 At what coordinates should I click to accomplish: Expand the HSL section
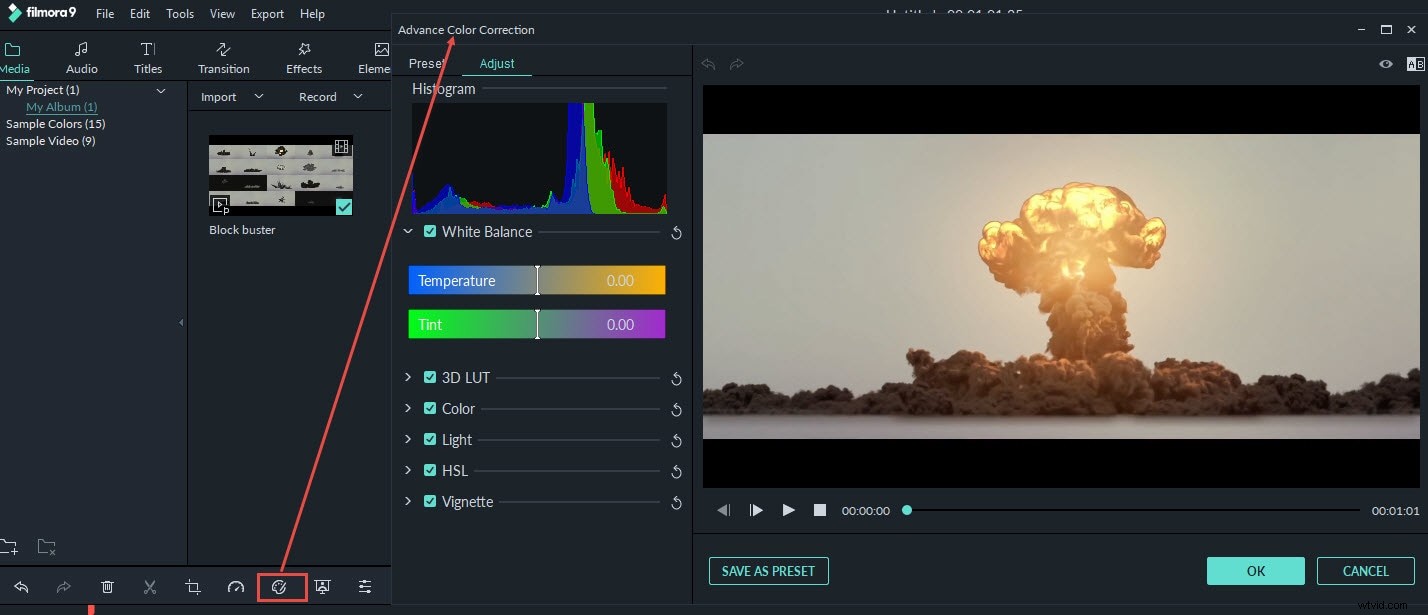pos(407,470)
